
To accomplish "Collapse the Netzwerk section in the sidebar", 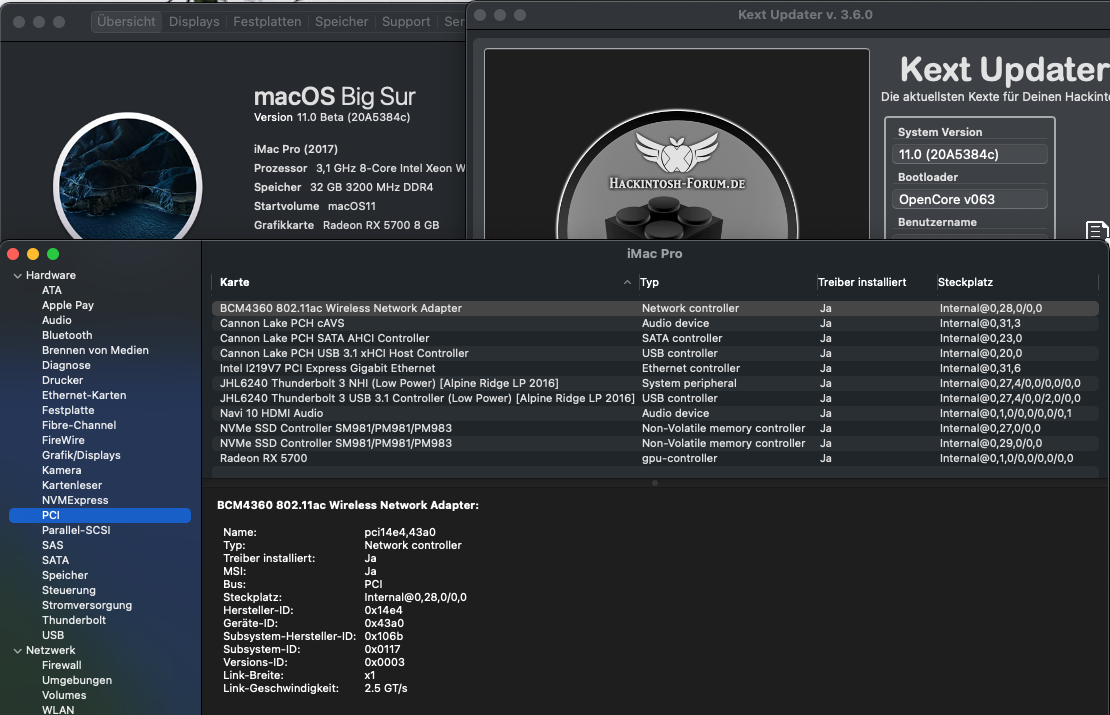I will [x=16, y=650].
